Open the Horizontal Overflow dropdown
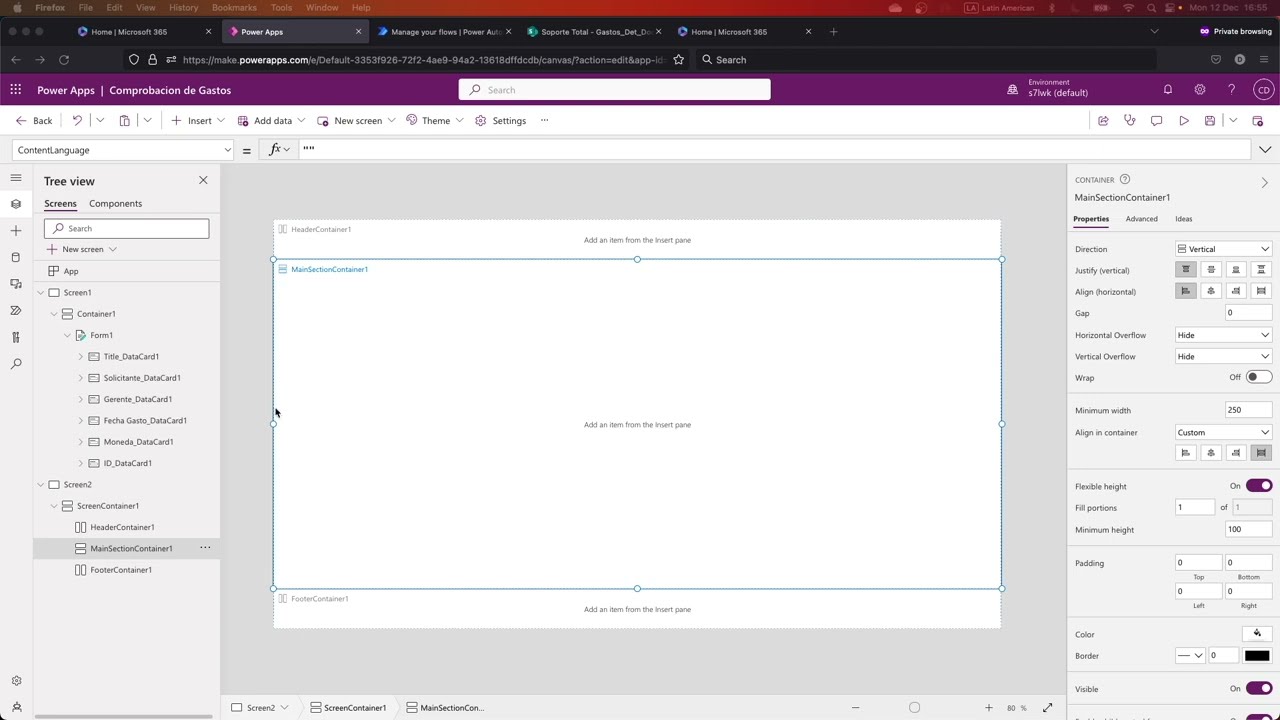The width and height of the screenshot is (1280, 720). [x=1223, y=335]
